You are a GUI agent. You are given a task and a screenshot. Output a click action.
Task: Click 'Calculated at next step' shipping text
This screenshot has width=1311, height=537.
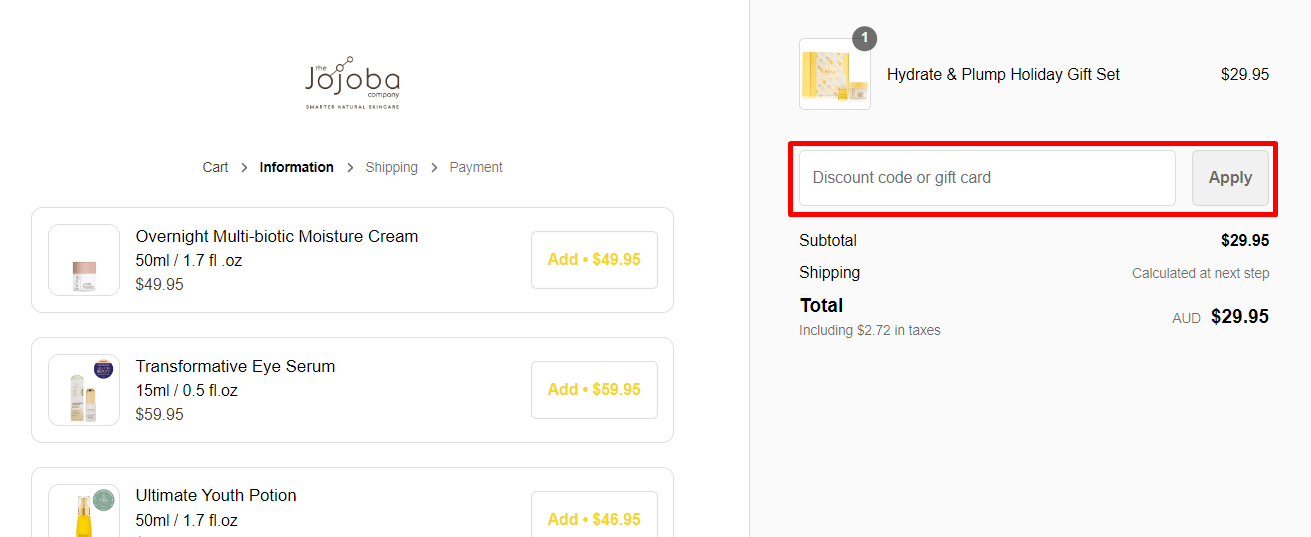click(x=1200, y=273)
